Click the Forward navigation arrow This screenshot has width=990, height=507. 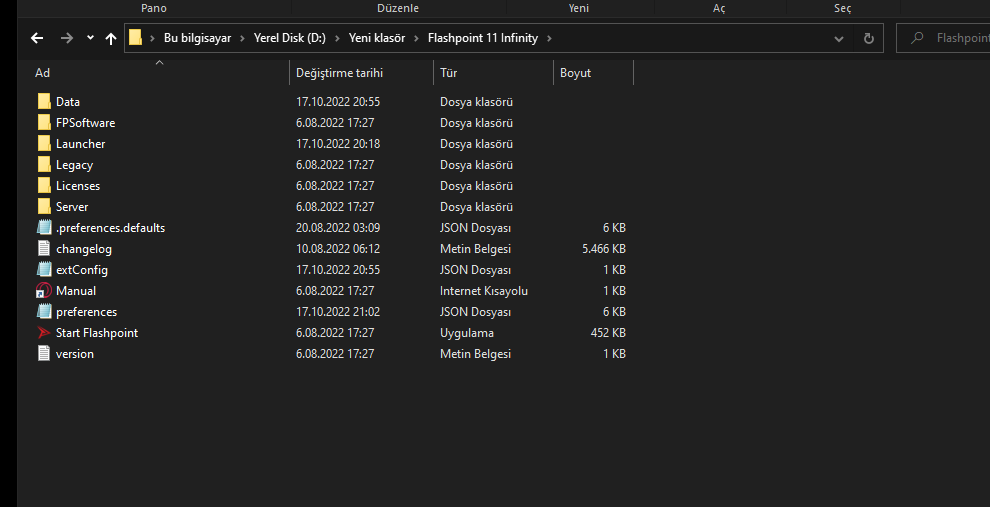tap(66, 38)
